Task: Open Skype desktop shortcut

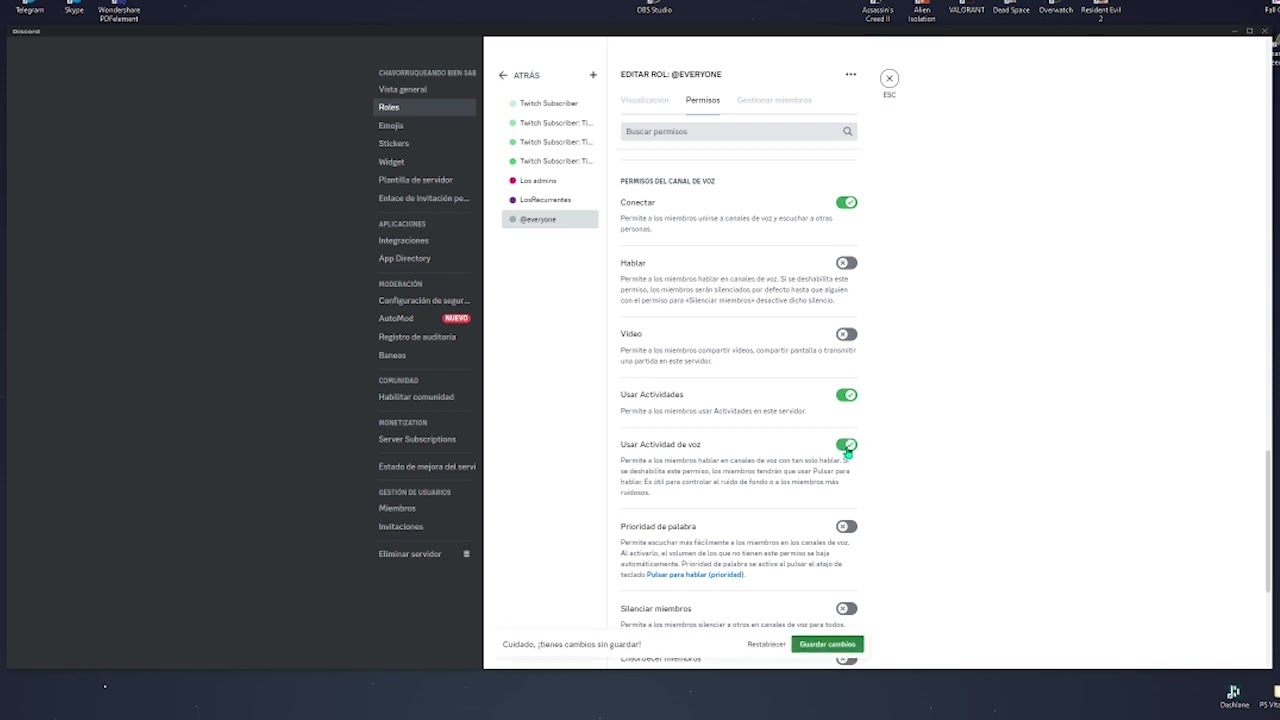Action: [74, 7]
